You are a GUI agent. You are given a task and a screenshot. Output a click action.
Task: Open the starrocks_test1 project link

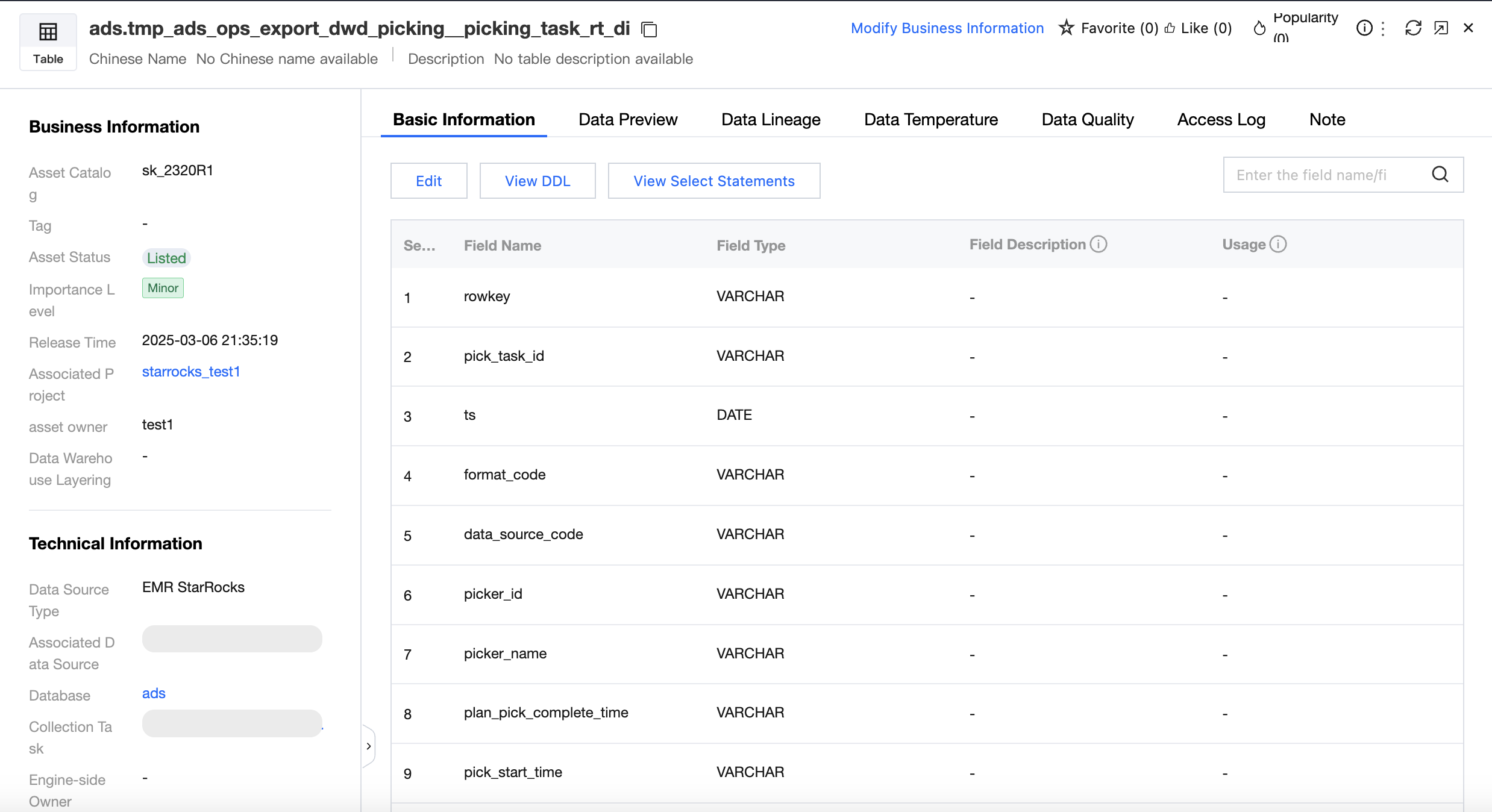(x=191, y=372)
